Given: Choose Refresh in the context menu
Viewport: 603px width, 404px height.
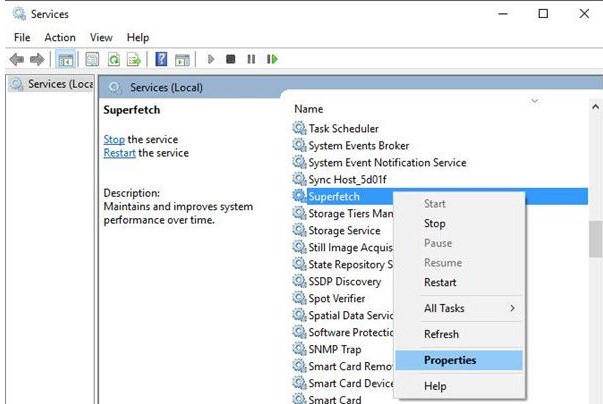Looking at the screenshot, I should [460, 334].
